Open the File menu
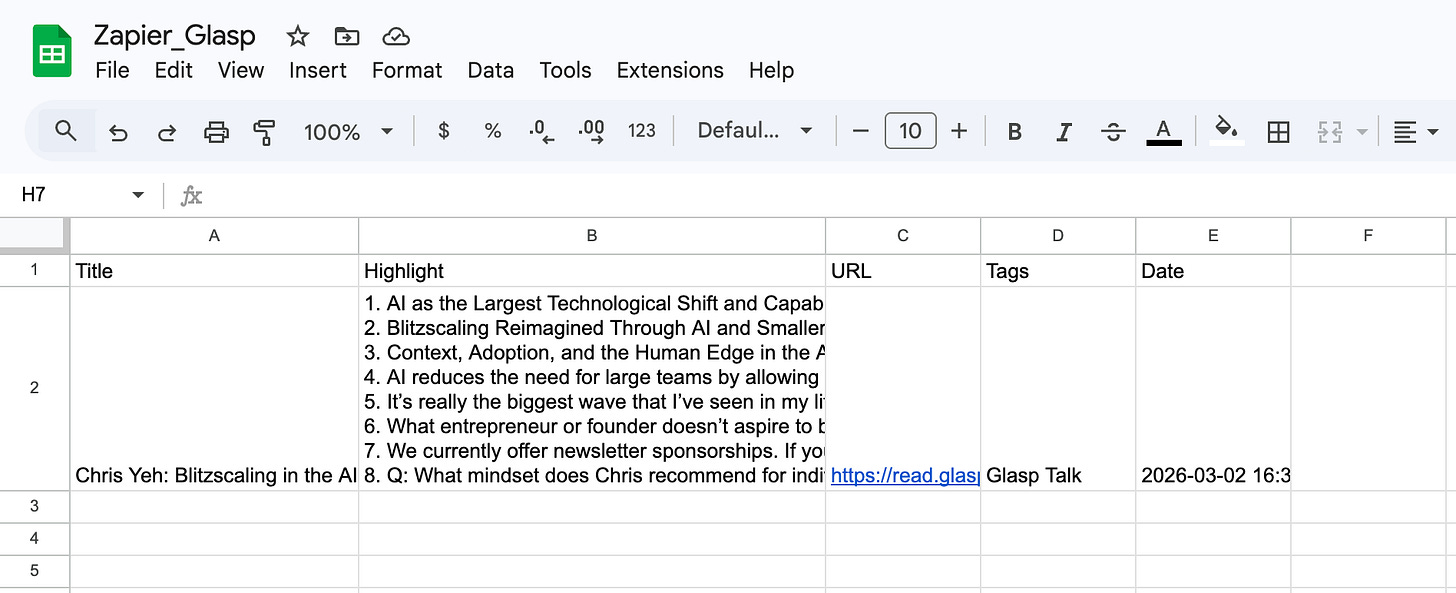 112,71
